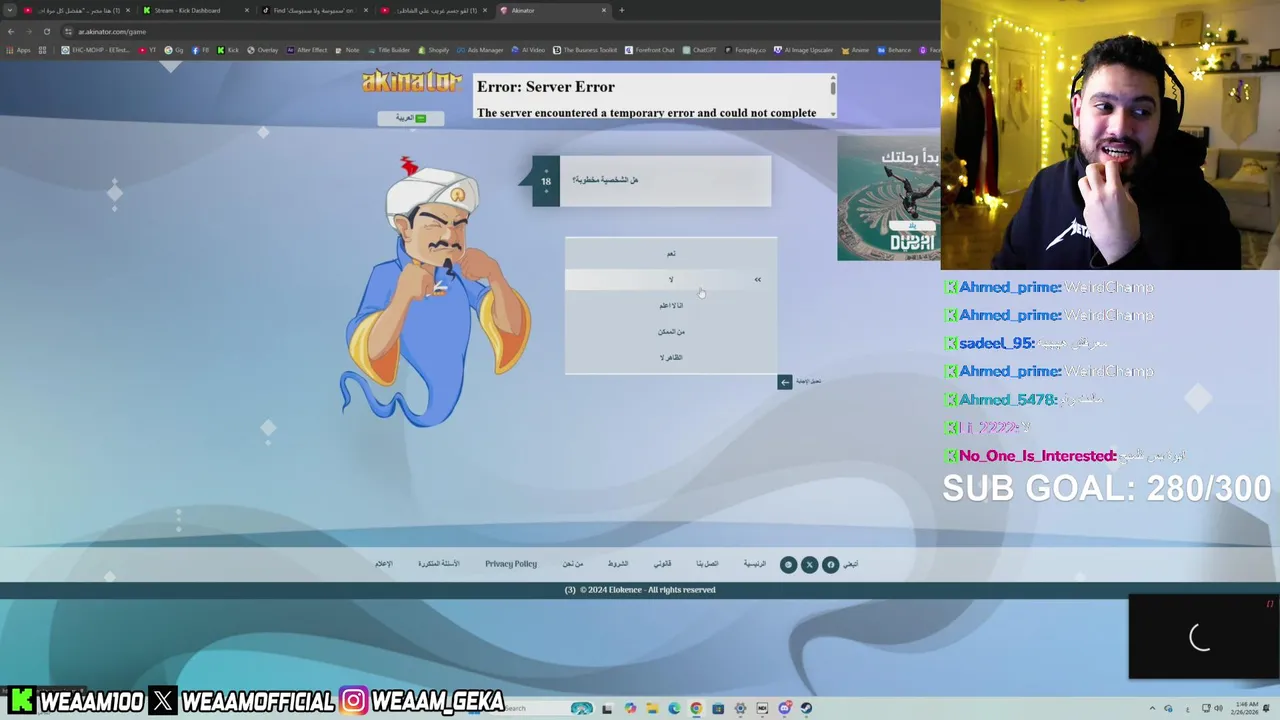Click the back arrow to correct answer
Screen dimensions: 1280x720
[785, 382]
